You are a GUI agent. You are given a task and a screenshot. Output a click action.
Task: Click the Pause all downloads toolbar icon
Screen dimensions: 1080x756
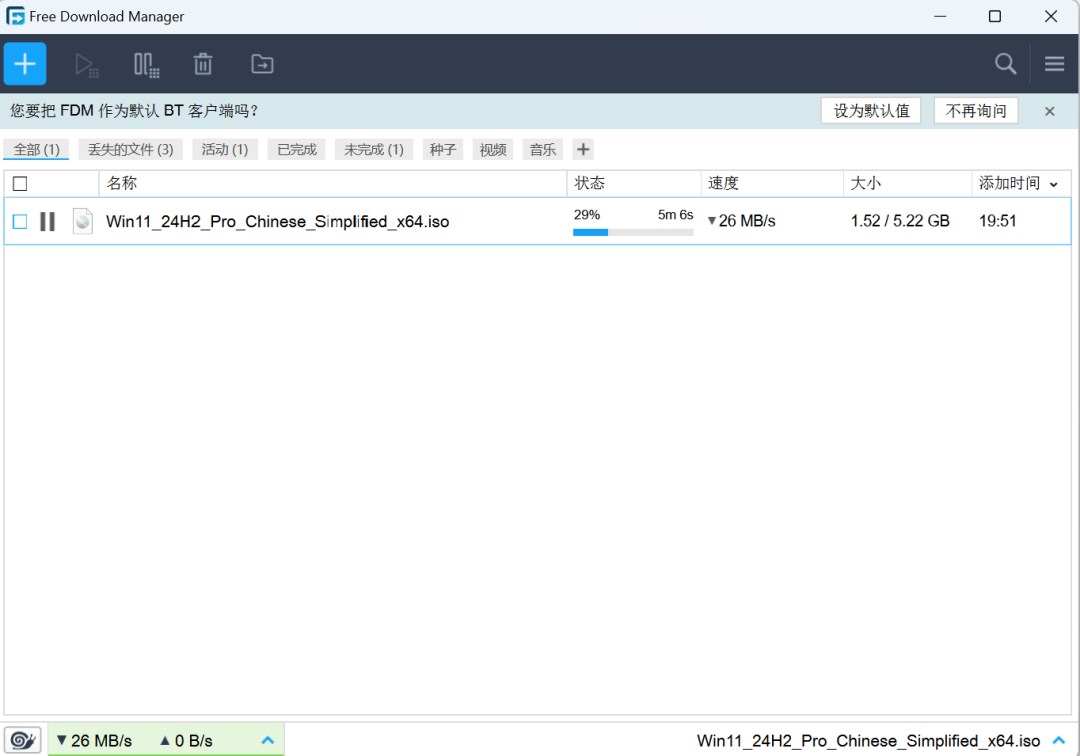point(146,63)
